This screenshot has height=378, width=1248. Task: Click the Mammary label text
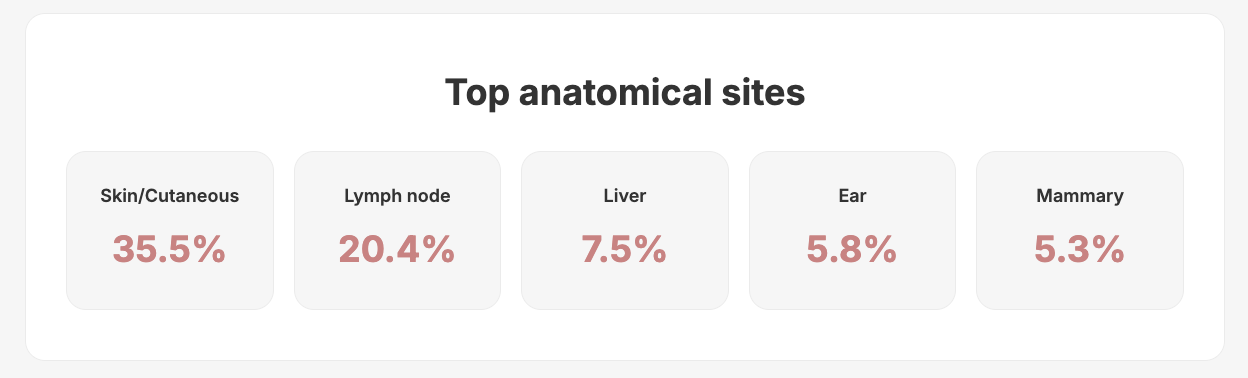pyautogui.click(x=1080, y=196)
